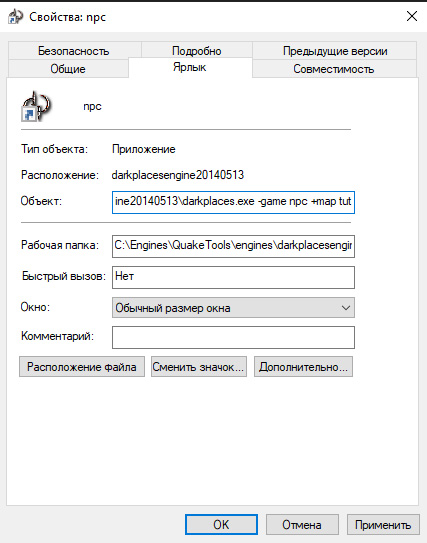
Task: Confirm with the OK button
Action: (221, 524)
